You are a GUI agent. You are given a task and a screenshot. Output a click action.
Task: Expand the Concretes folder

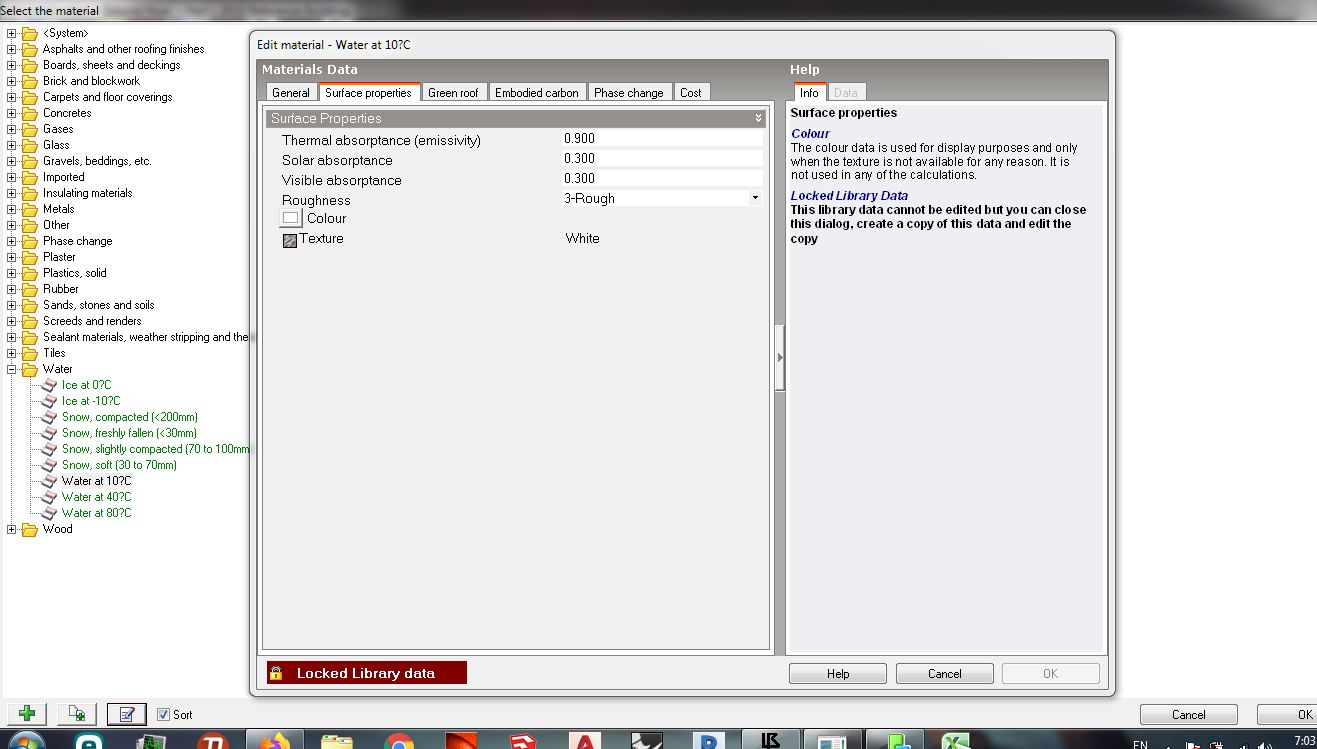coord(12,113)
